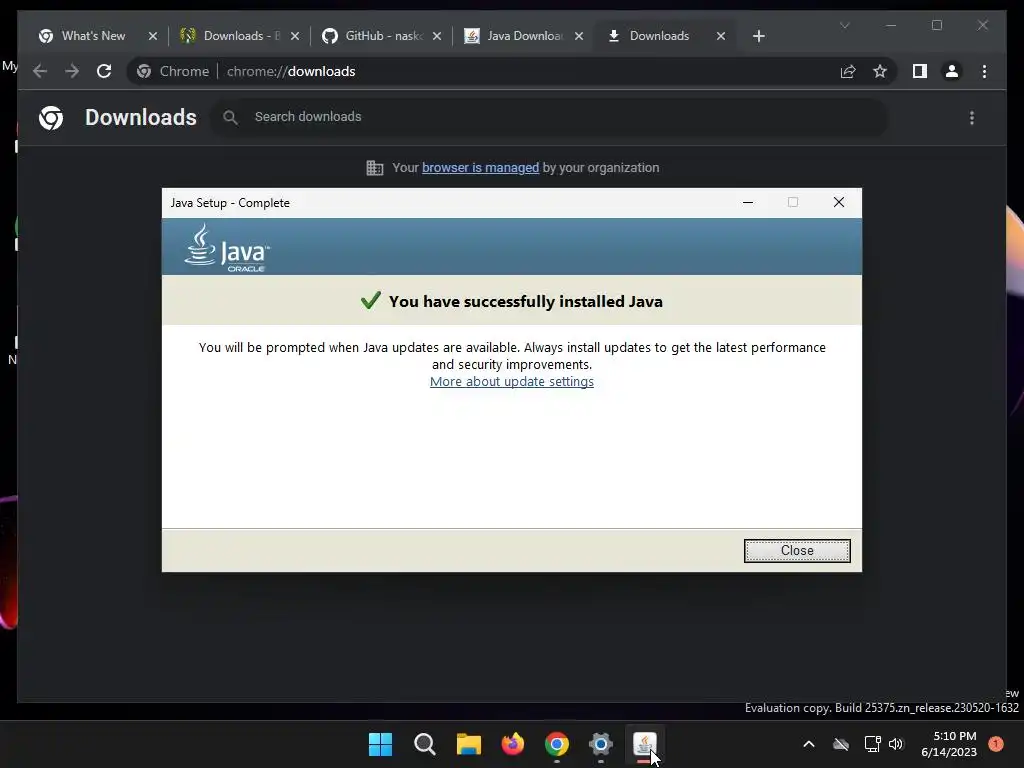Open notification badge in tray

tap(996, 744)
